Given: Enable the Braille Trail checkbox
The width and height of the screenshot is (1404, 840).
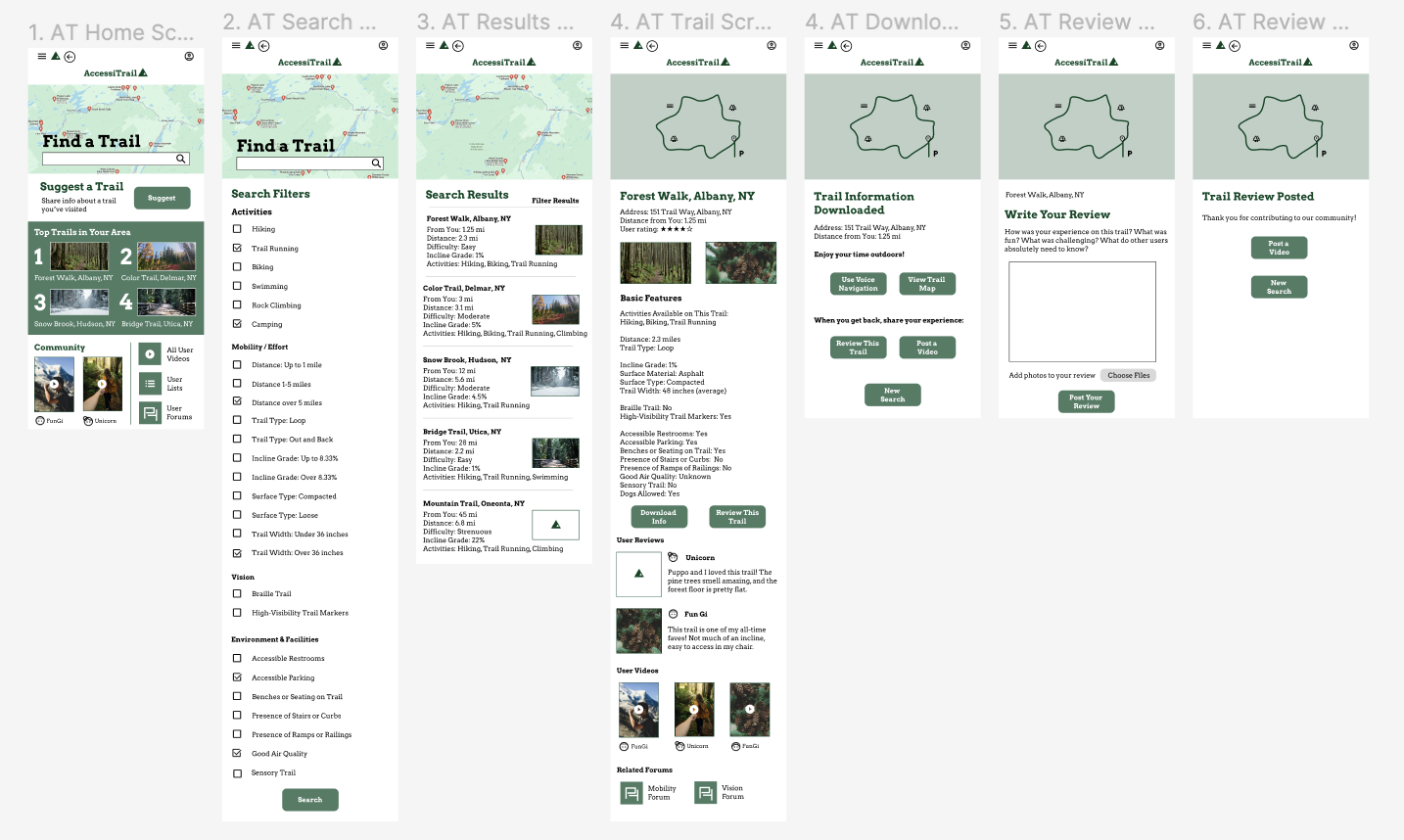Looking at the screenshot, I should click(x=237, y=593).
